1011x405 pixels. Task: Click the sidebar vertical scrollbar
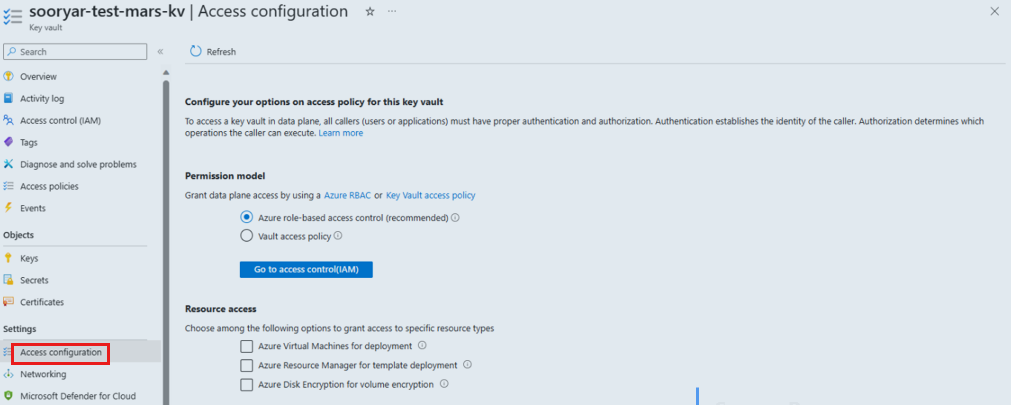(166, 242)
